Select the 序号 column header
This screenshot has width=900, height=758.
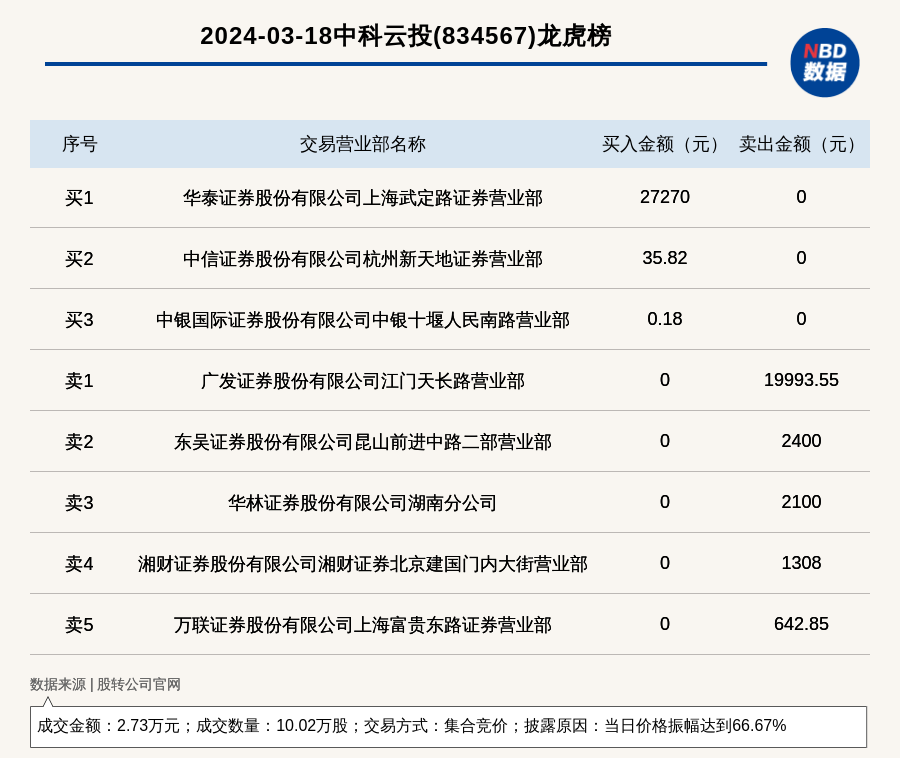pyautogui.click(x=80, y=144)
